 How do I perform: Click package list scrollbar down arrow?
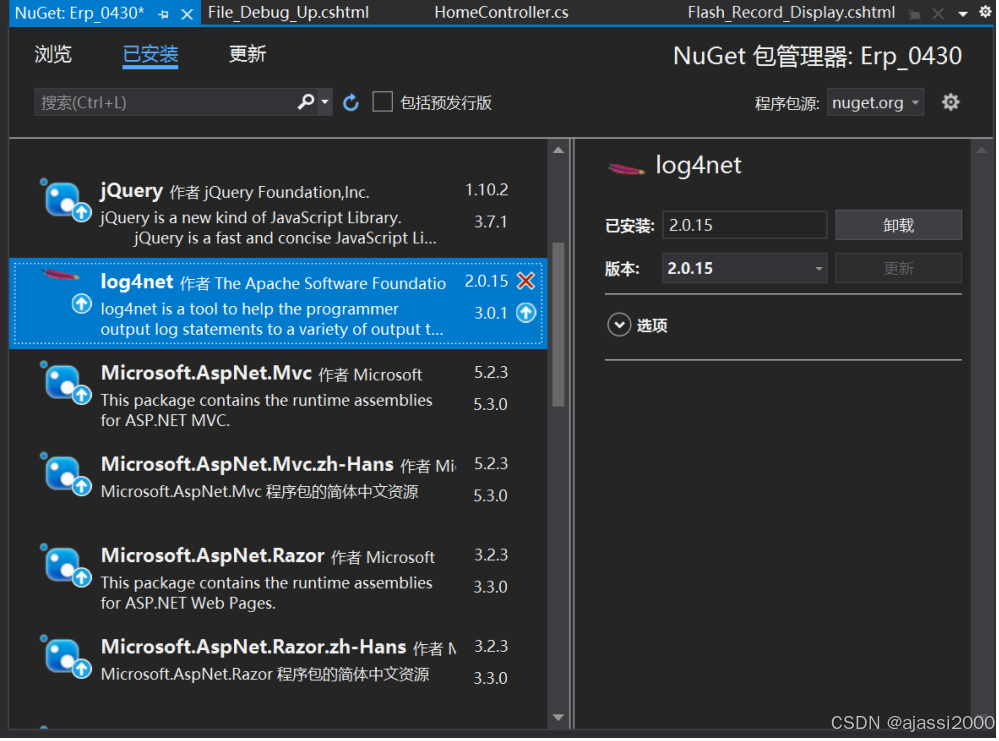click(559, 717)
